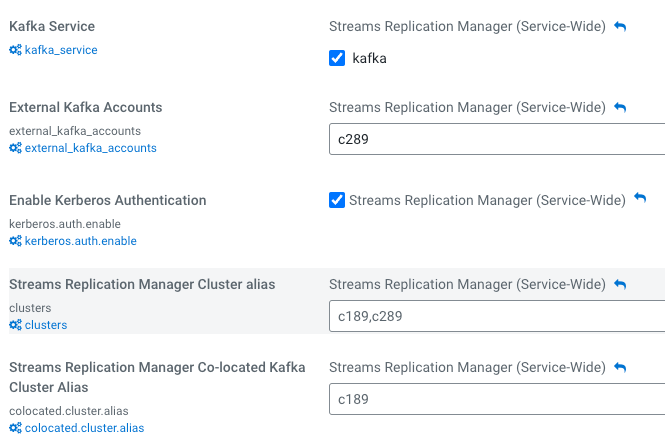This screenshot has height=442, width=665.
Task: Click the gears icon beside colocated.cluster.alias
Action: click(15, 428)
